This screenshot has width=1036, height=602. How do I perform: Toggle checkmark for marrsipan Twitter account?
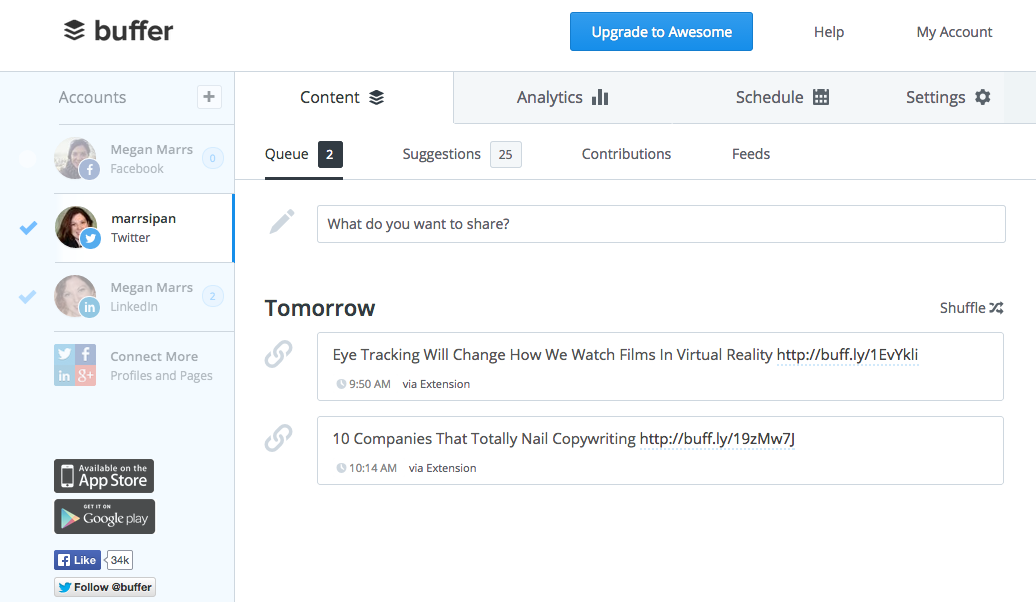click(28, 228)
